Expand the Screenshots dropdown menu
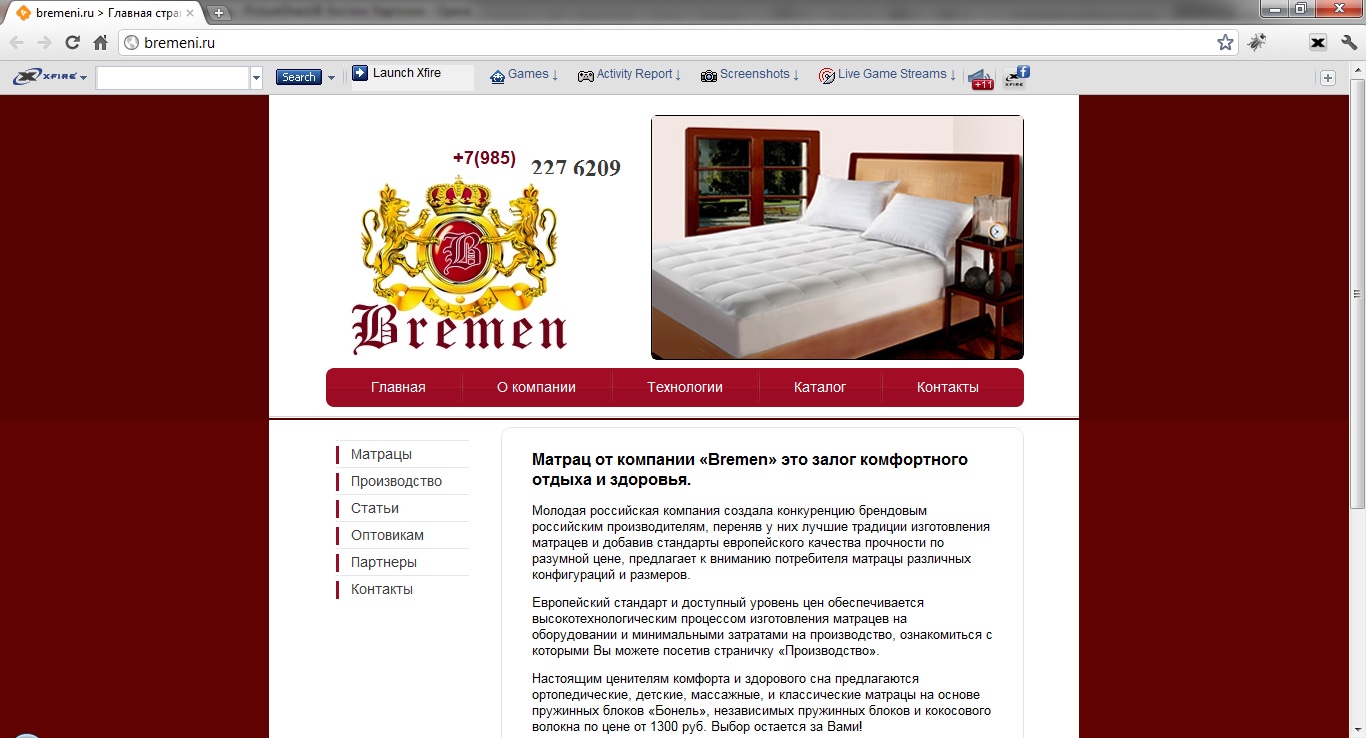Image resolution: width=1366 pixels, height=738 pixels. point(750,75)
